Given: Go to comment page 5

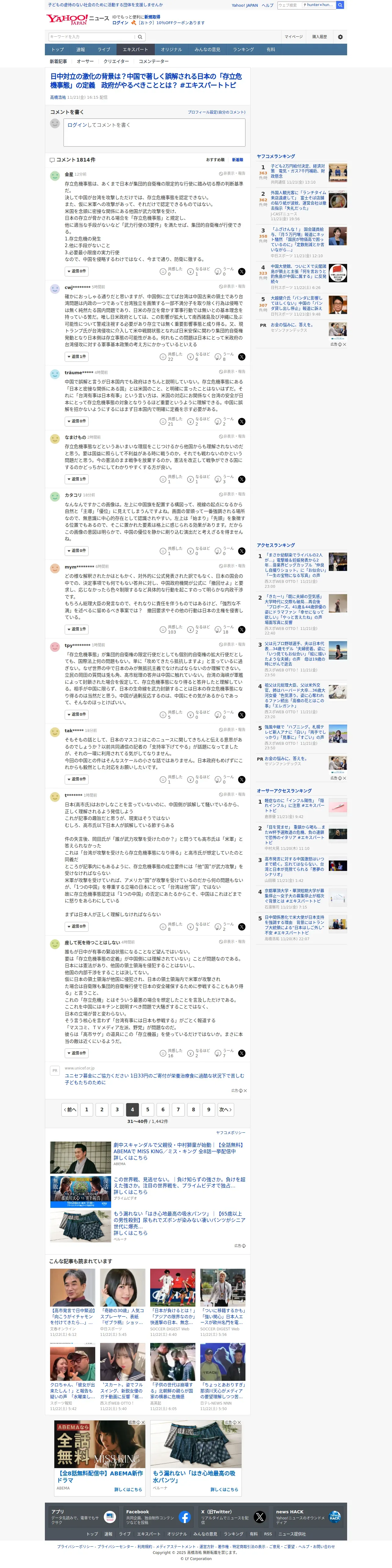Looking at the screenshot, I should (x=147, y=1109).
